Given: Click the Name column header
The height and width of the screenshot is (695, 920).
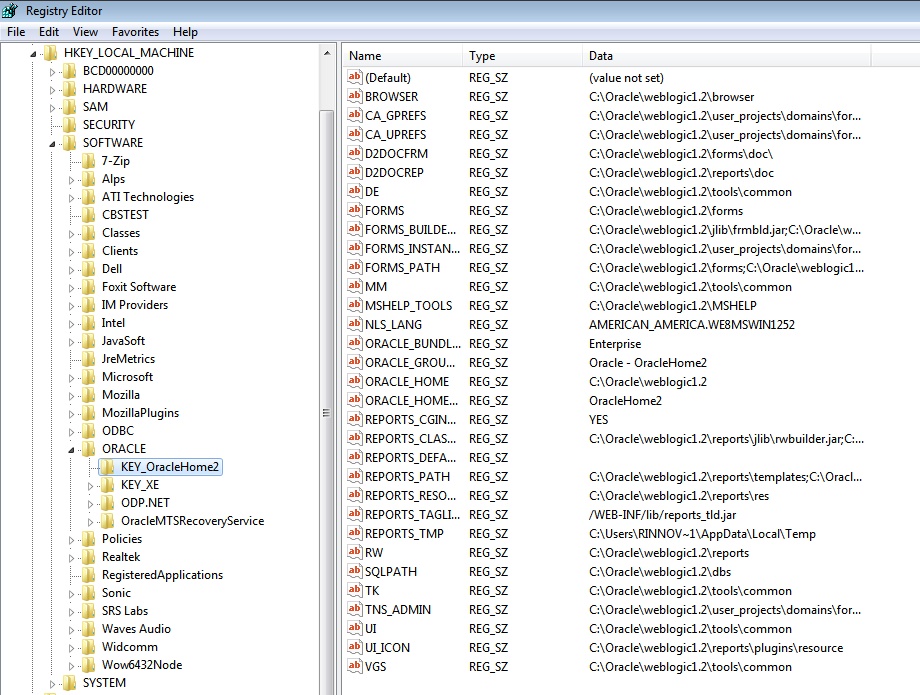Looking at the screenshot, I should [402, 56].
